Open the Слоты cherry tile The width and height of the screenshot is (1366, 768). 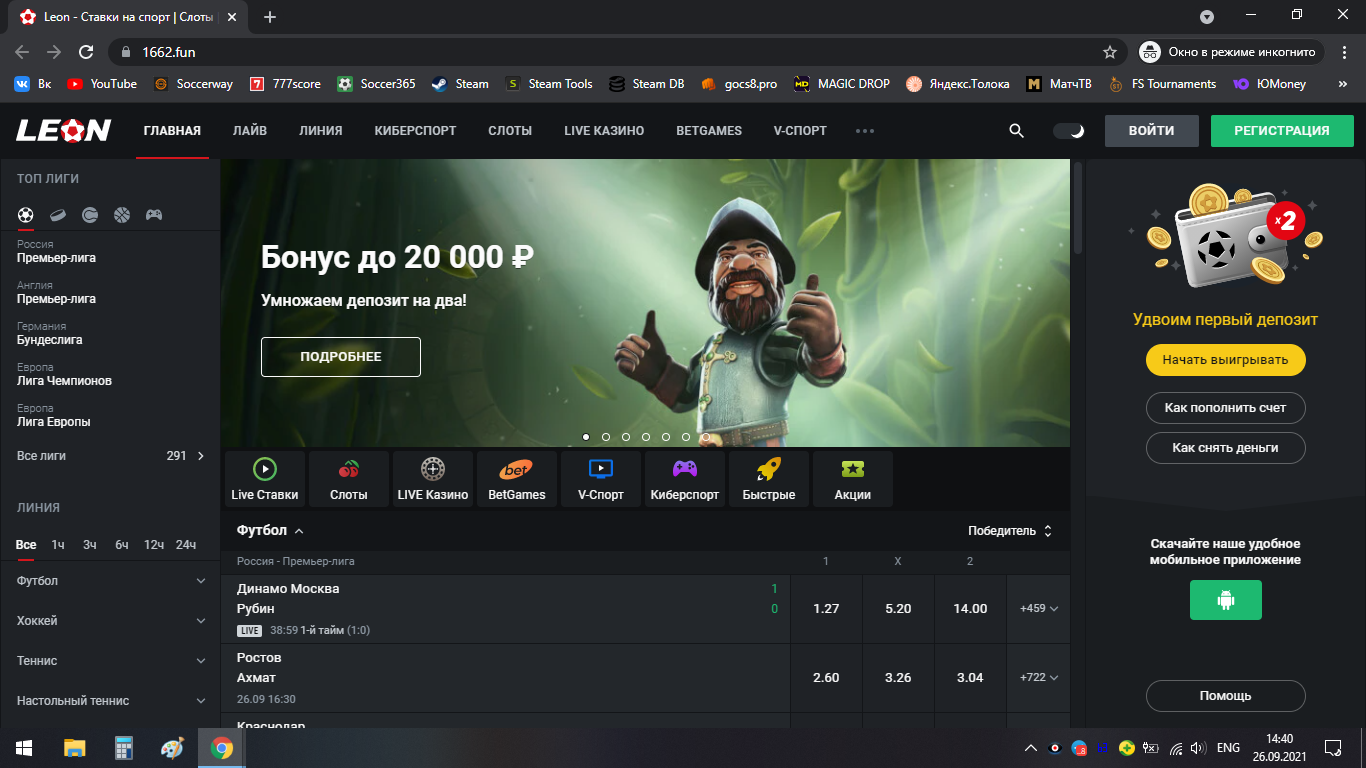click(349, 479)
